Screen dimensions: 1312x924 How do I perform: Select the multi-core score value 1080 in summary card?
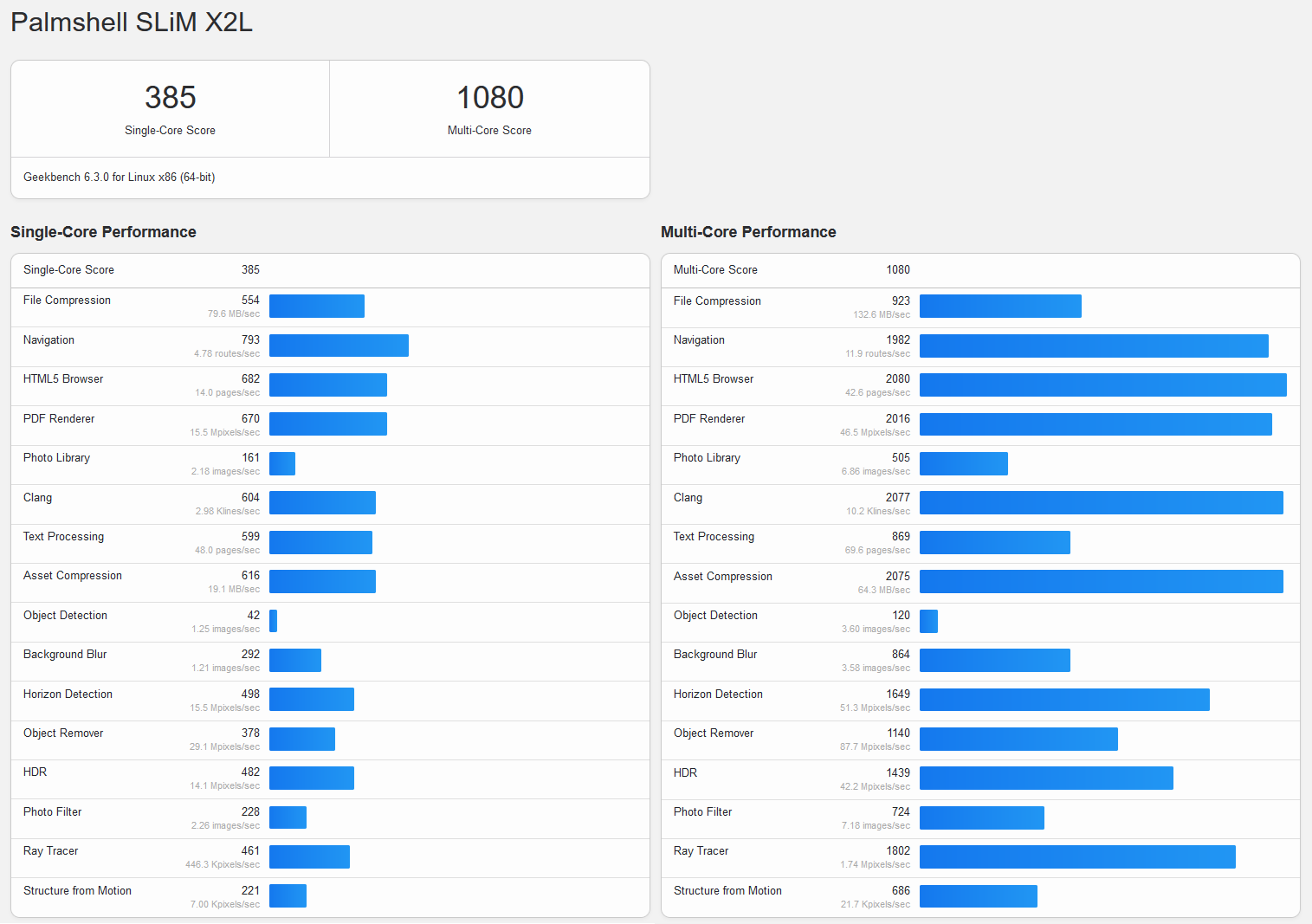tap(490, 97)
